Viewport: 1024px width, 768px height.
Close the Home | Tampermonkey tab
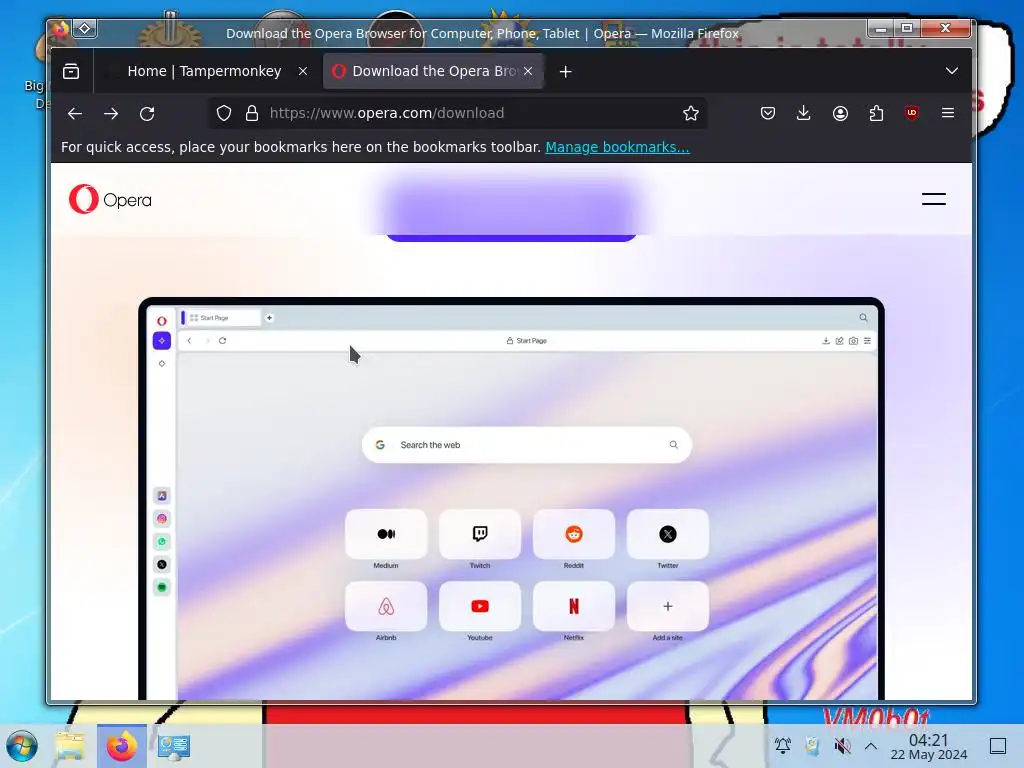click(302, 71)
